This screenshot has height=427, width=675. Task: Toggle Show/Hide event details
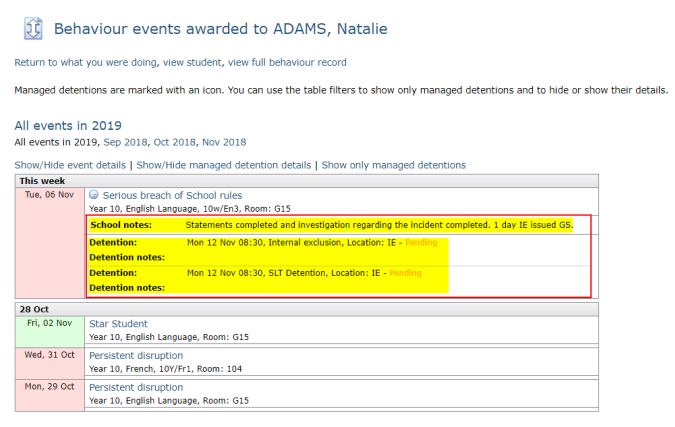[x=70, y=165]
